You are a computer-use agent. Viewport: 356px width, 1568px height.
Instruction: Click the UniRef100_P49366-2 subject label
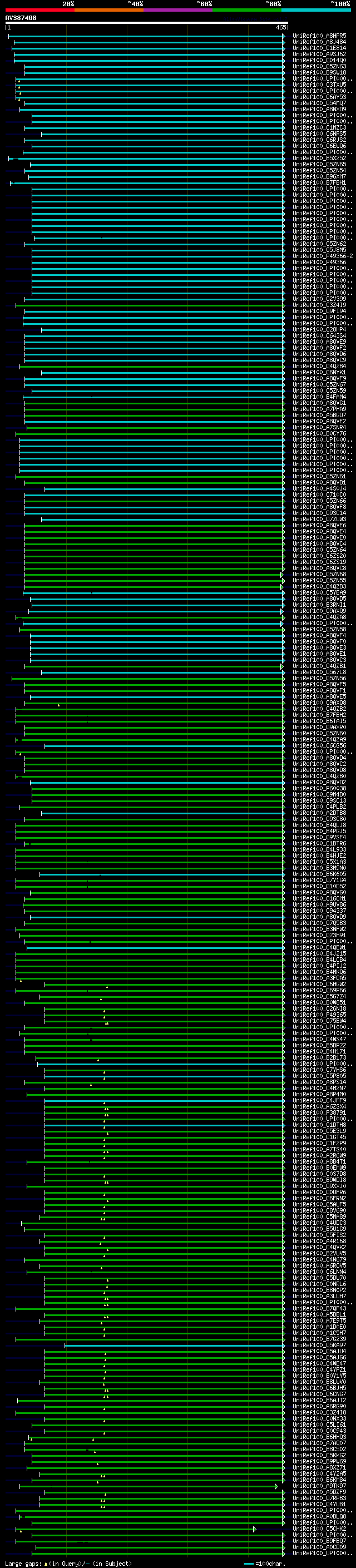pos(323,256)
